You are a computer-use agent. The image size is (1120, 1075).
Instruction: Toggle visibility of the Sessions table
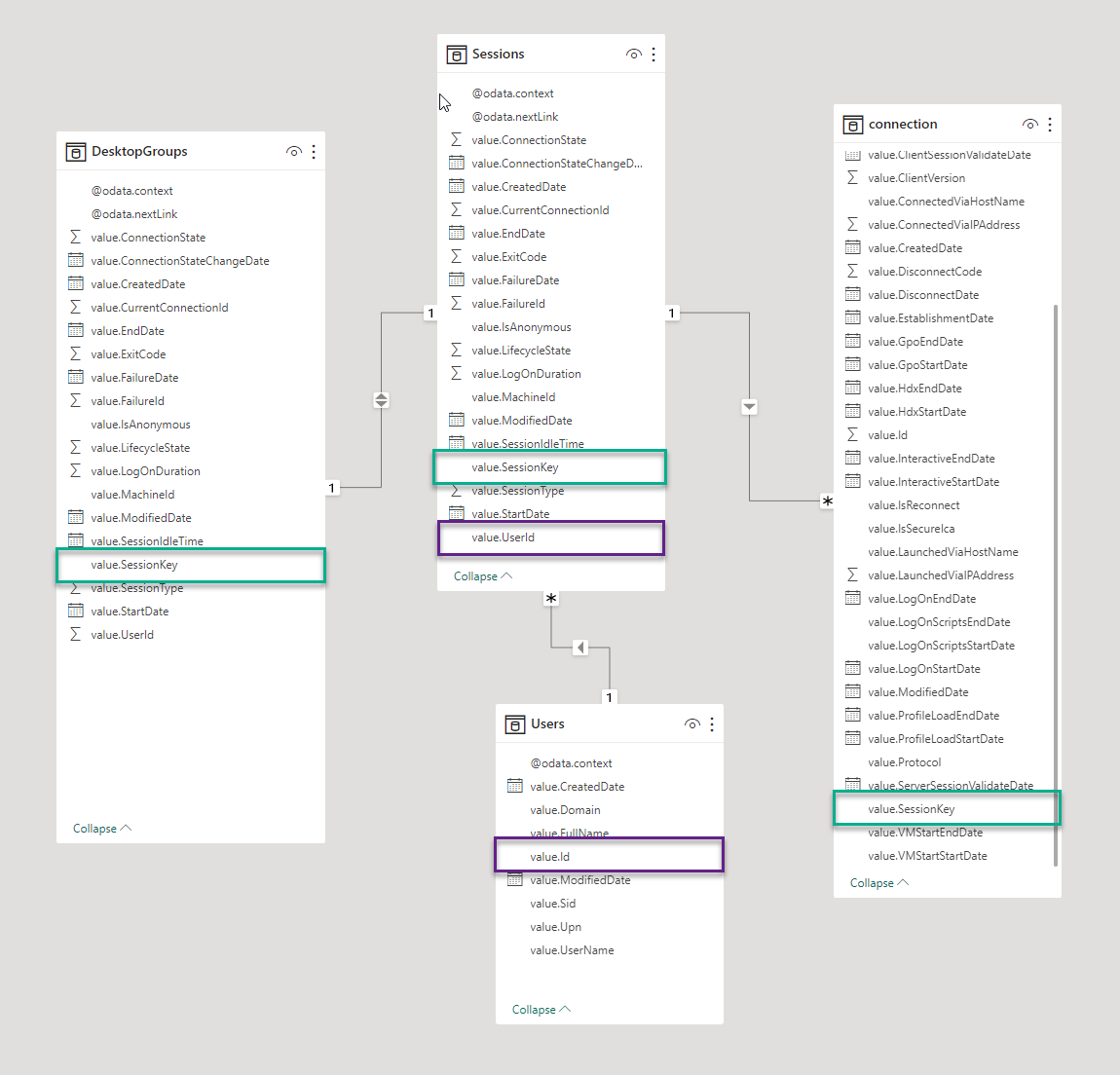pos(633,55)
